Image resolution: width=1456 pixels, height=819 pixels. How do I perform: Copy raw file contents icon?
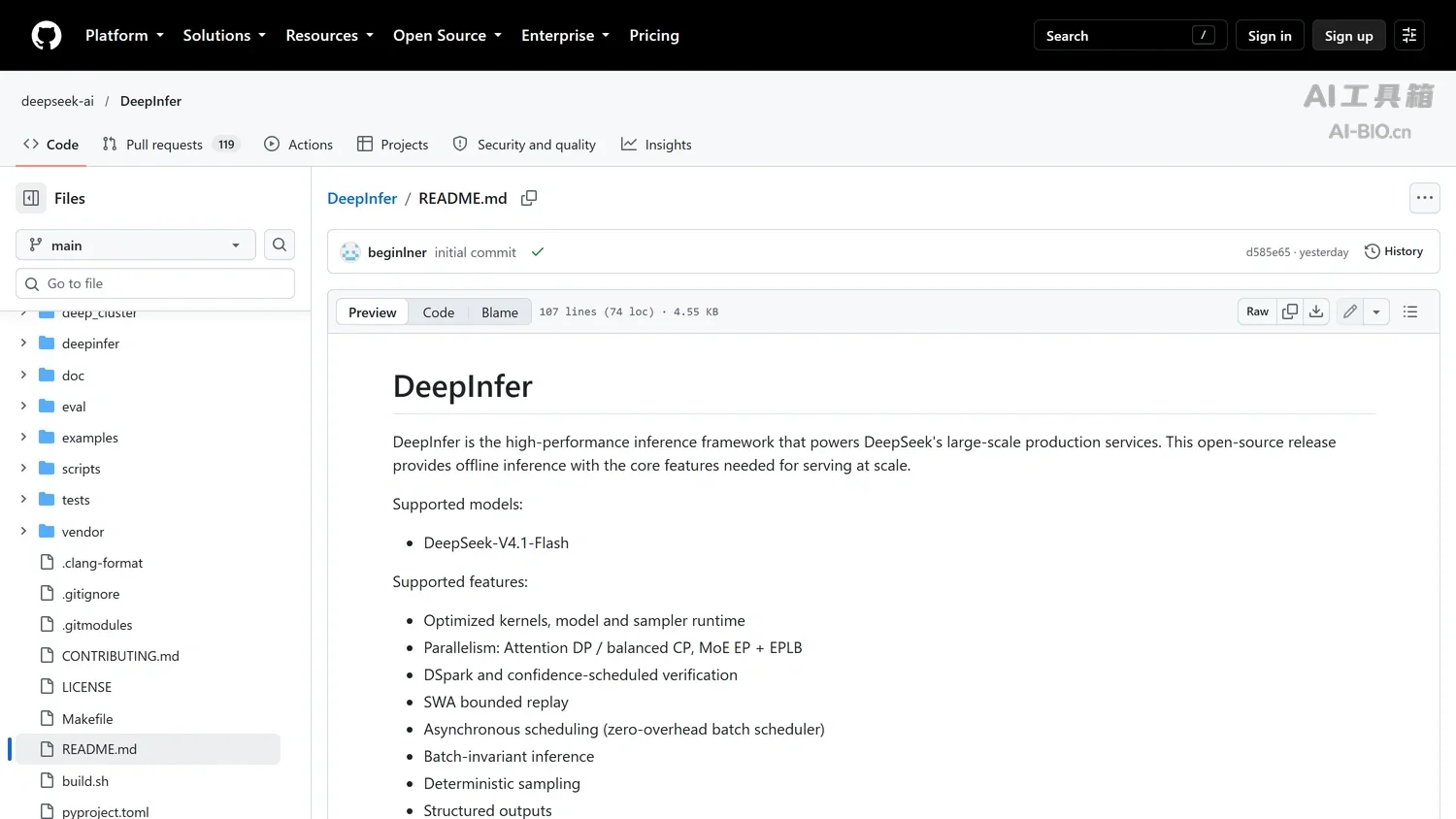(x=1290, y=311)
